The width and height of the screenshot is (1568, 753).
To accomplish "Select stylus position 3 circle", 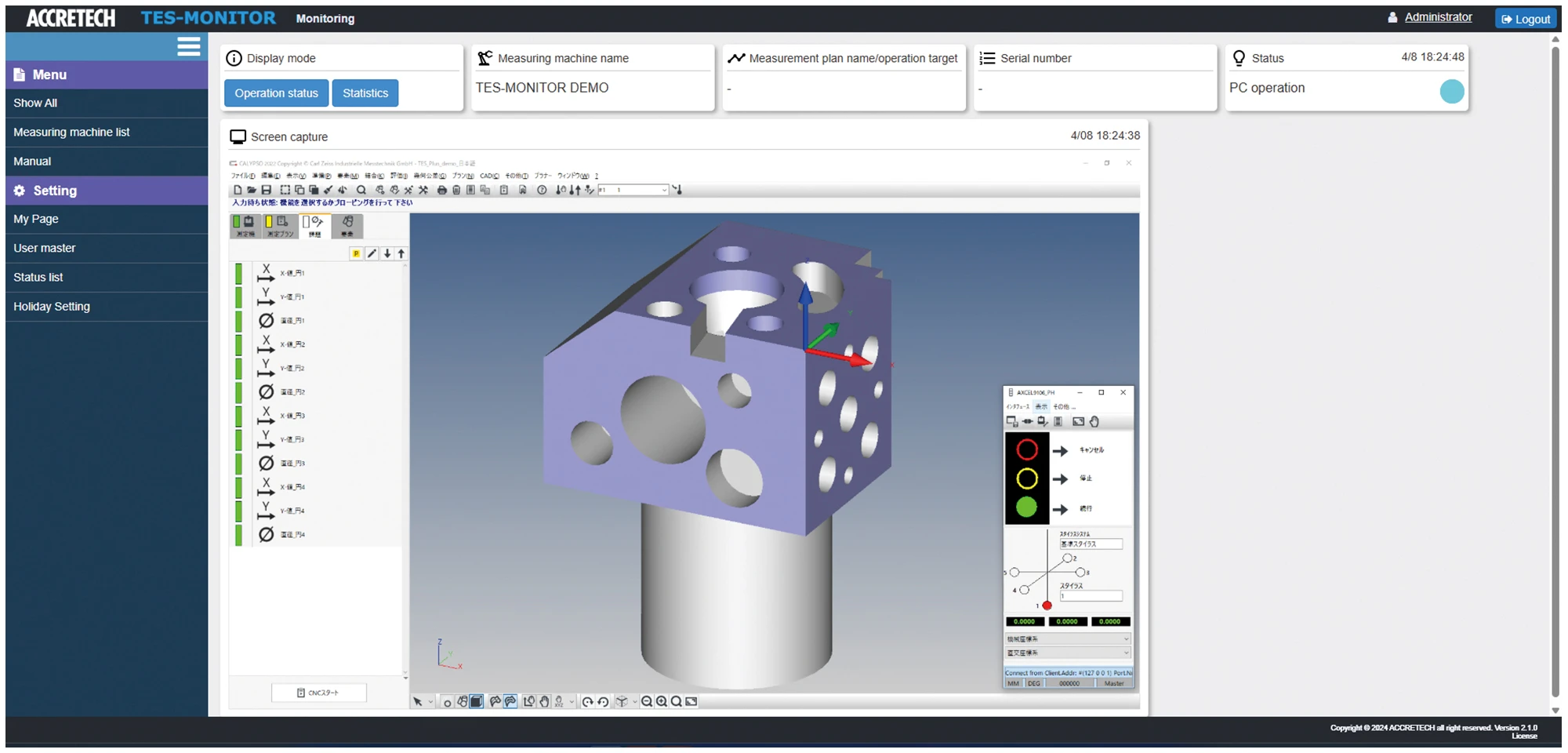I will point(1080,572).
